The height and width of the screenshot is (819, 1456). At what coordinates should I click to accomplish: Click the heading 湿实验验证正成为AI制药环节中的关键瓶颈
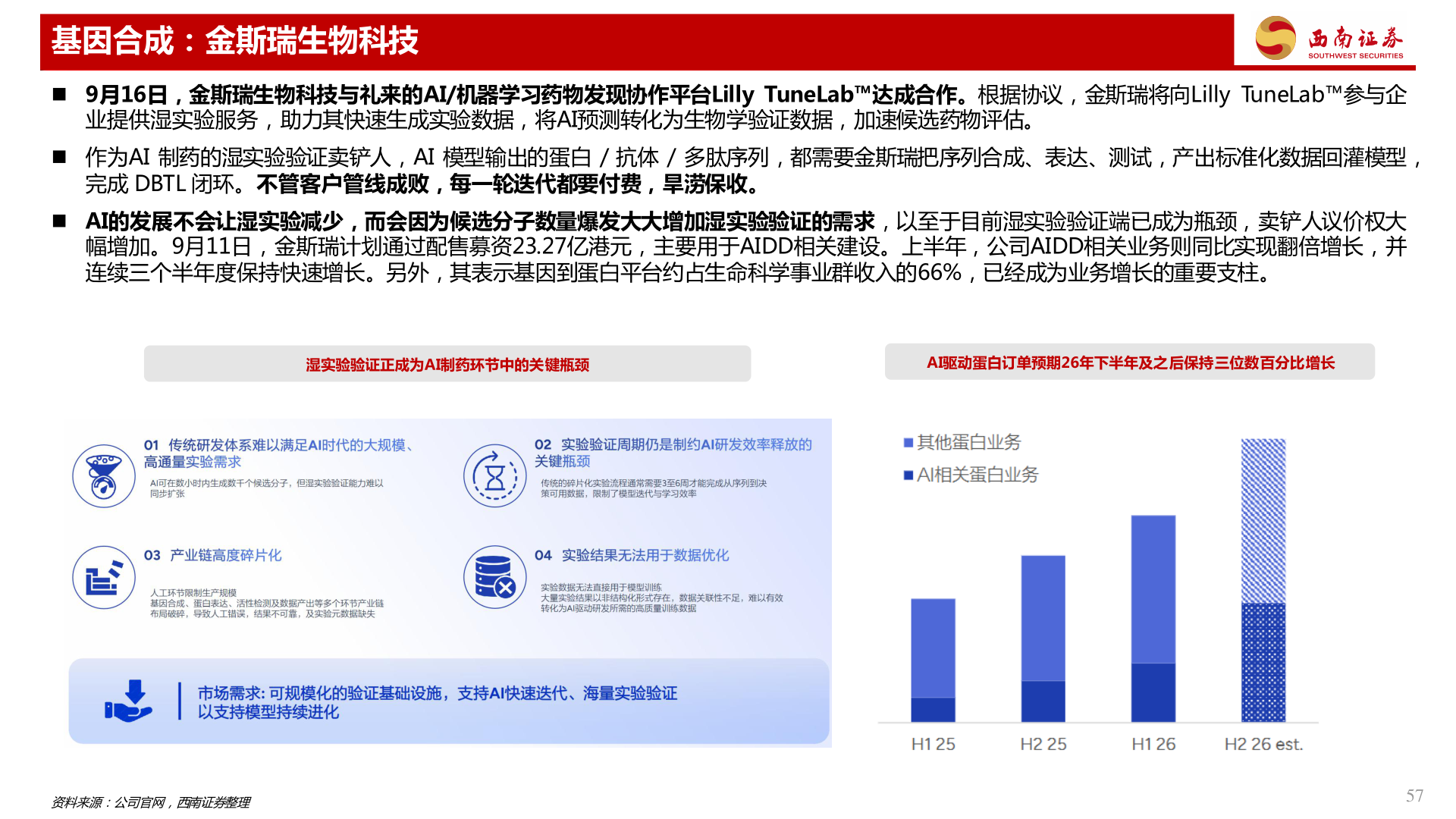pos(447,365)
